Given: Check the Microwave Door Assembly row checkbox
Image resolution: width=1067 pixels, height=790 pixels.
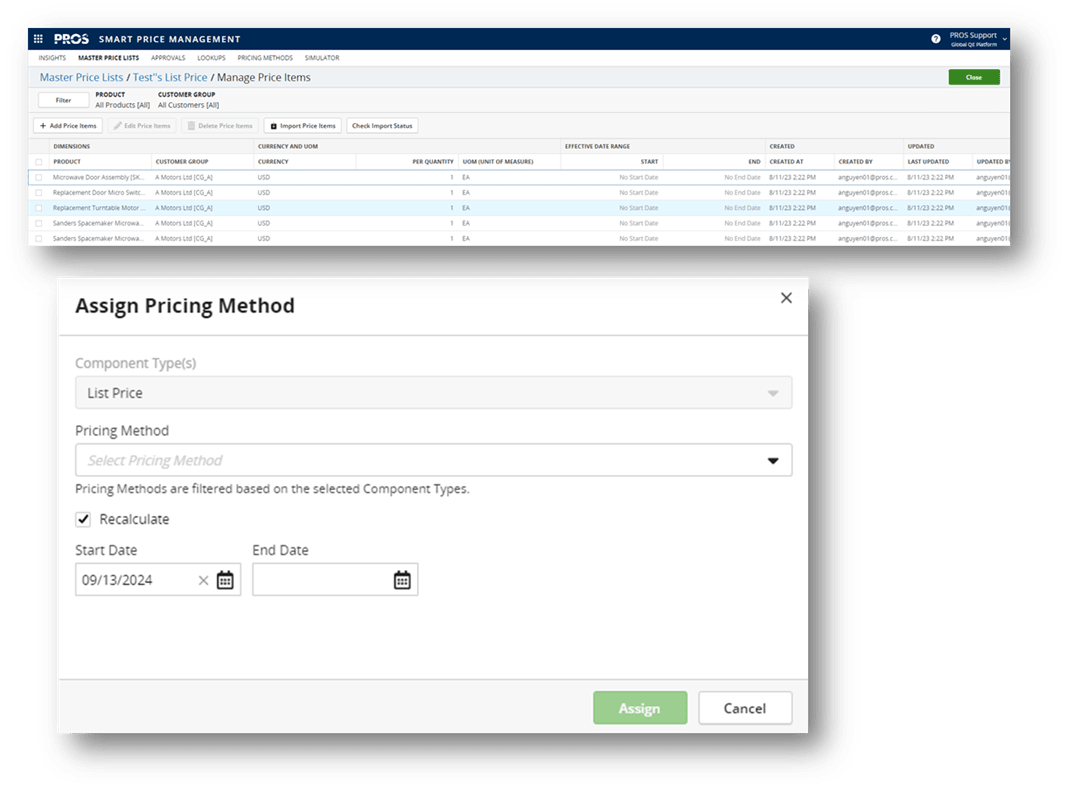Looking at the screenshot, I should [41, 177].
